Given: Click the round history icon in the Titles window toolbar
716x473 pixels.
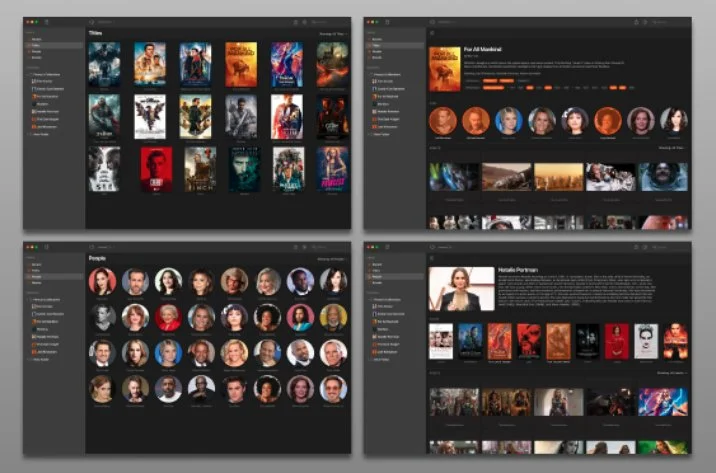Looking at the screenshot, I should click(x=92, y=22).
